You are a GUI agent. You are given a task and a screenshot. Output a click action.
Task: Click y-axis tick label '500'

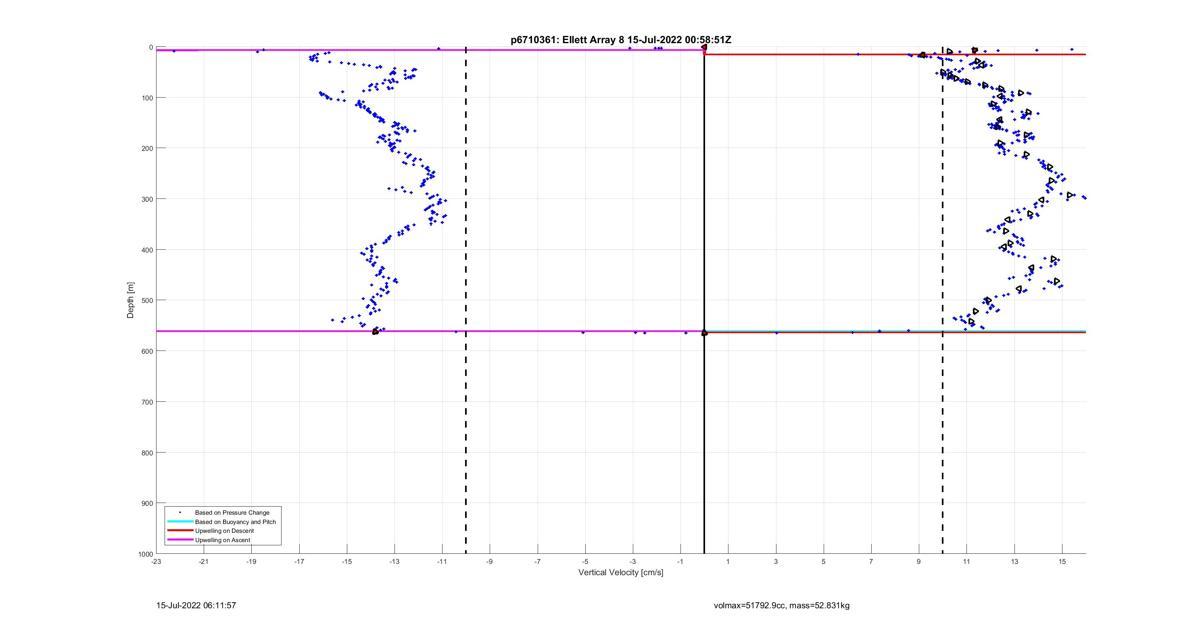(146, 300)
